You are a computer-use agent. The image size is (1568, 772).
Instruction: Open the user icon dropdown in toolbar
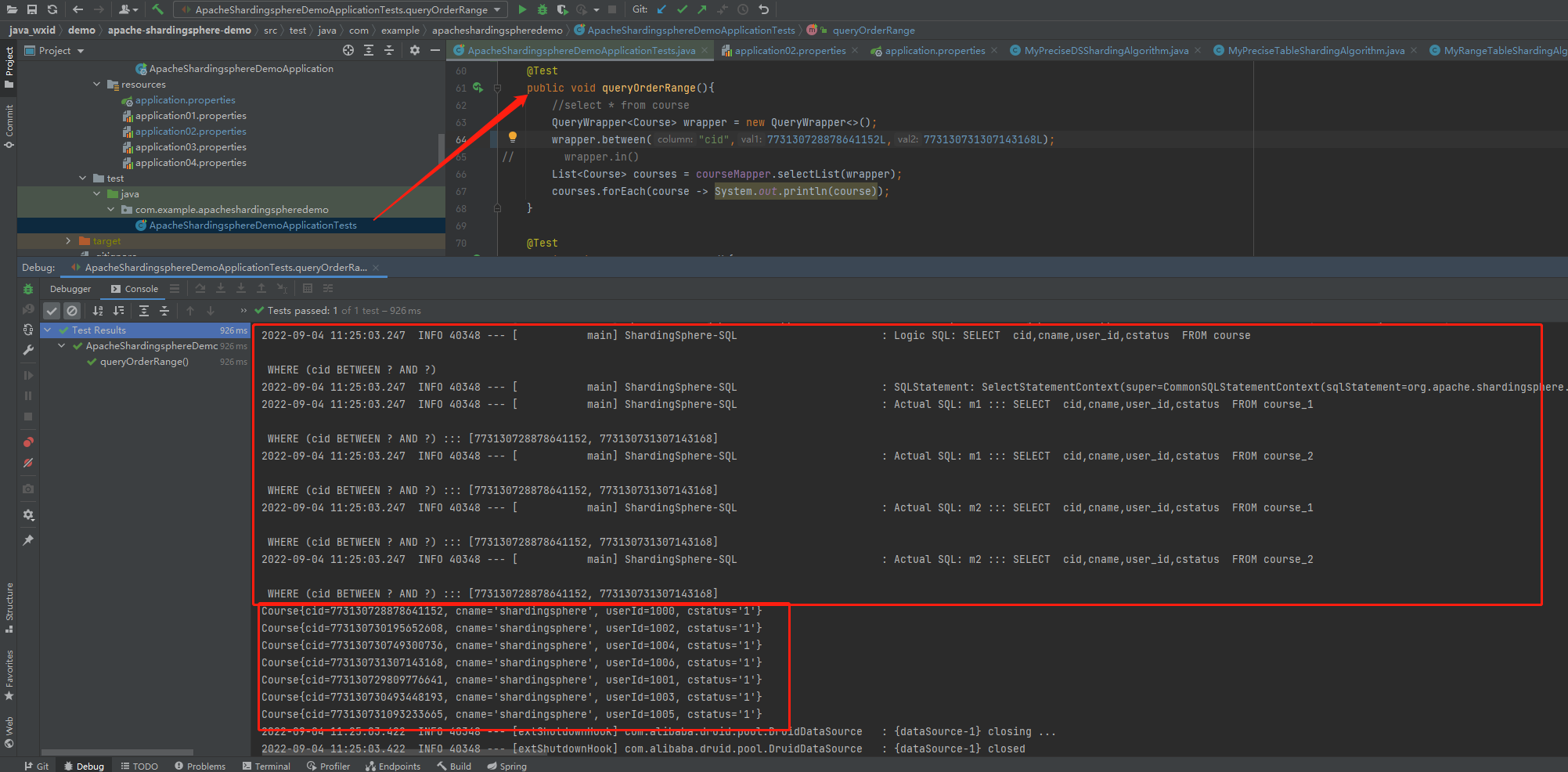[x=128, y=9]
